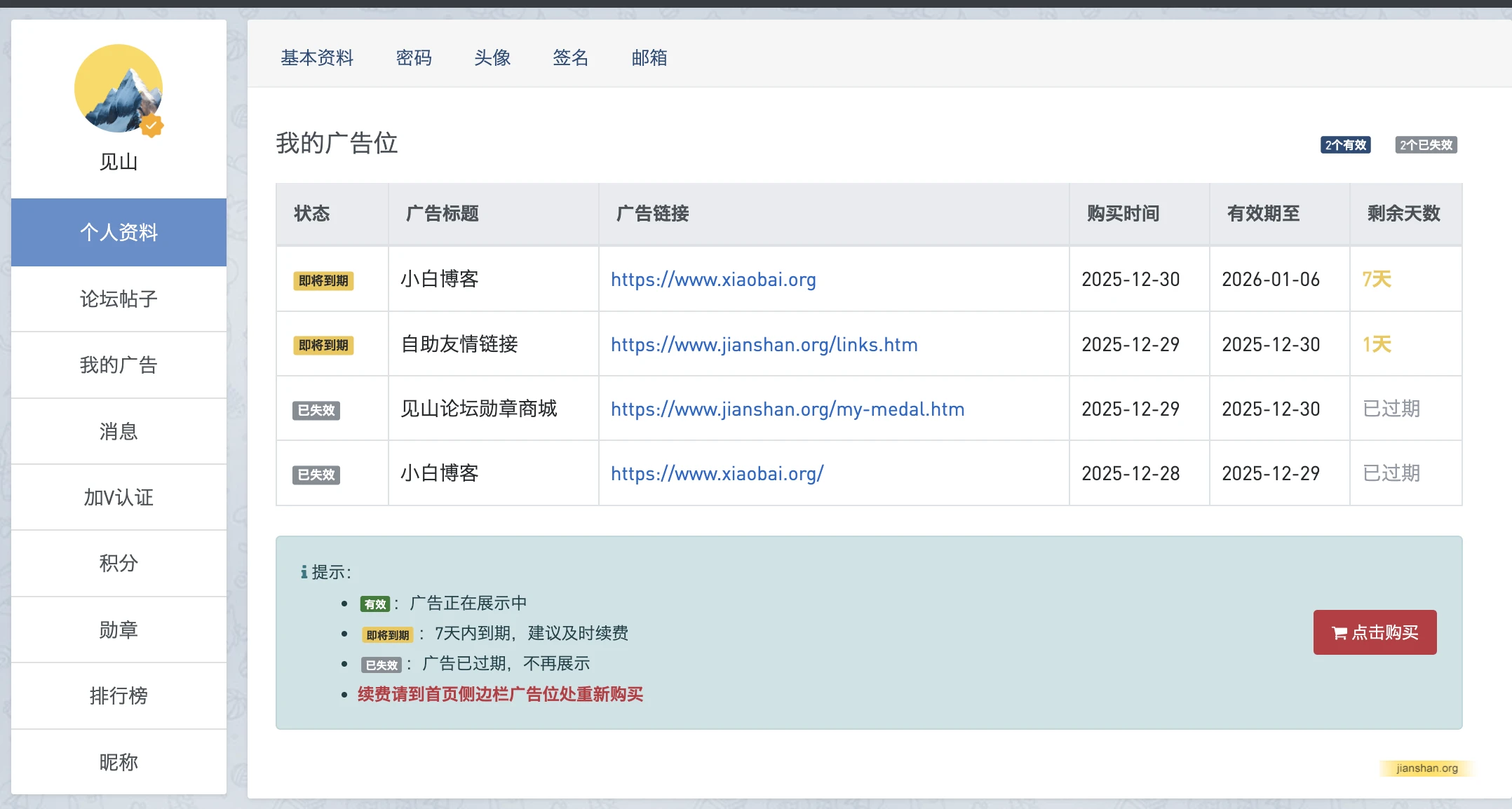This screenshot has width=1512, height=809.
Task: Open link https://www.xiaobai.org in first row
Action: point(713,279)
